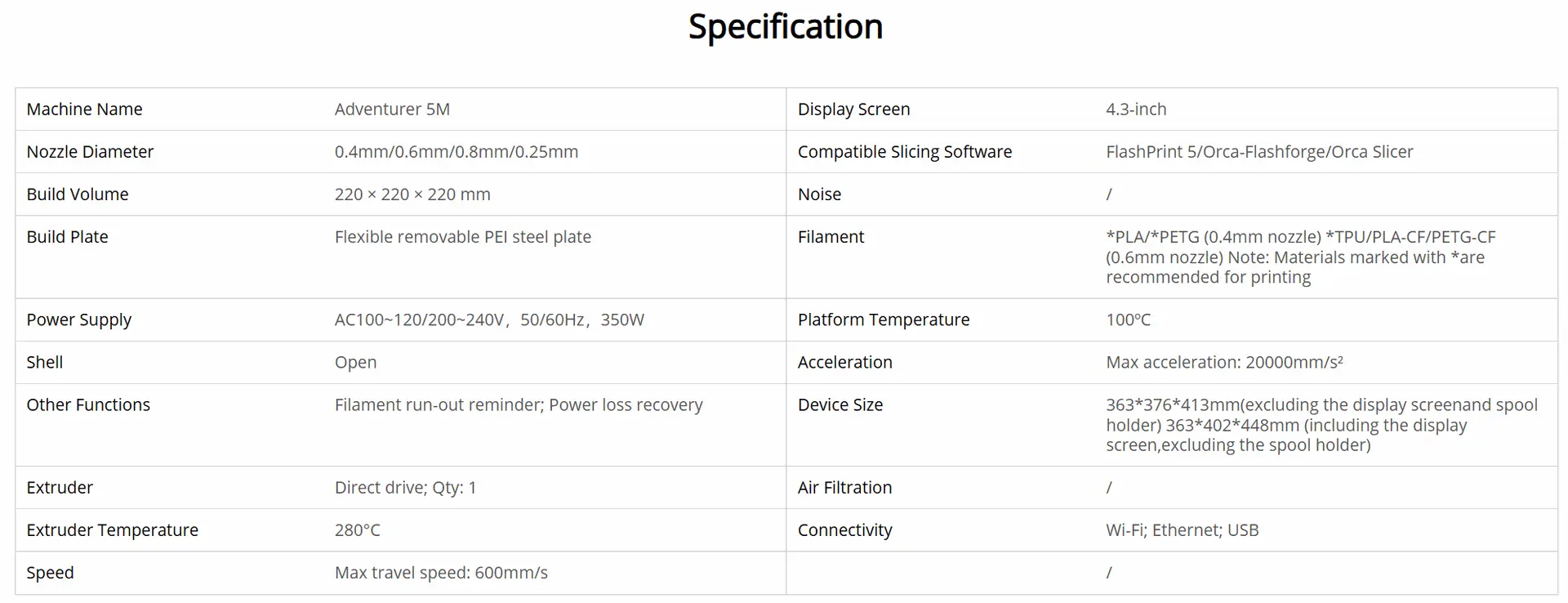Image resolution: width=1568 pixels, height=603 pixels.
Task: Click the Specification heading
Action: [786, 27]
